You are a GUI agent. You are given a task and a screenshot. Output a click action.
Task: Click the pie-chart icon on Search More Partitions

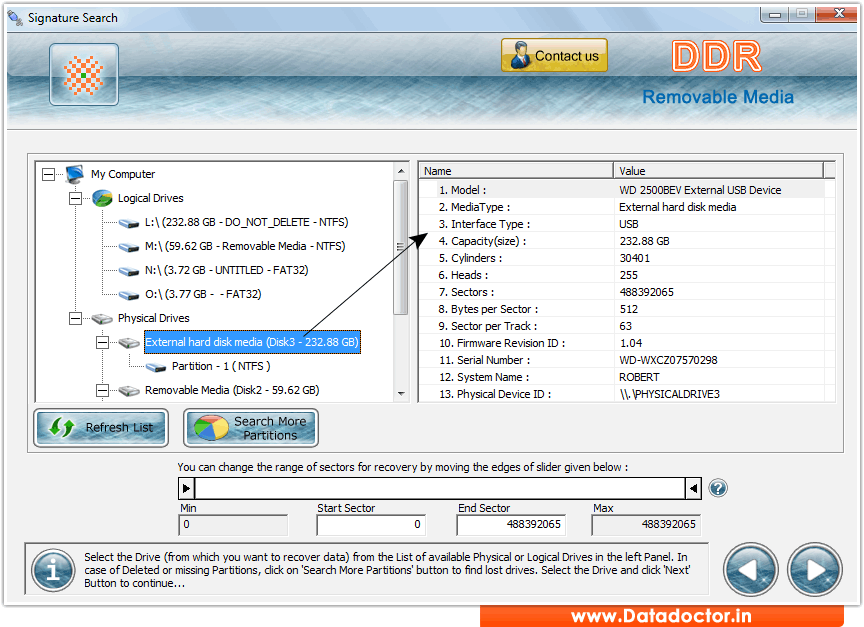(210, 427)
